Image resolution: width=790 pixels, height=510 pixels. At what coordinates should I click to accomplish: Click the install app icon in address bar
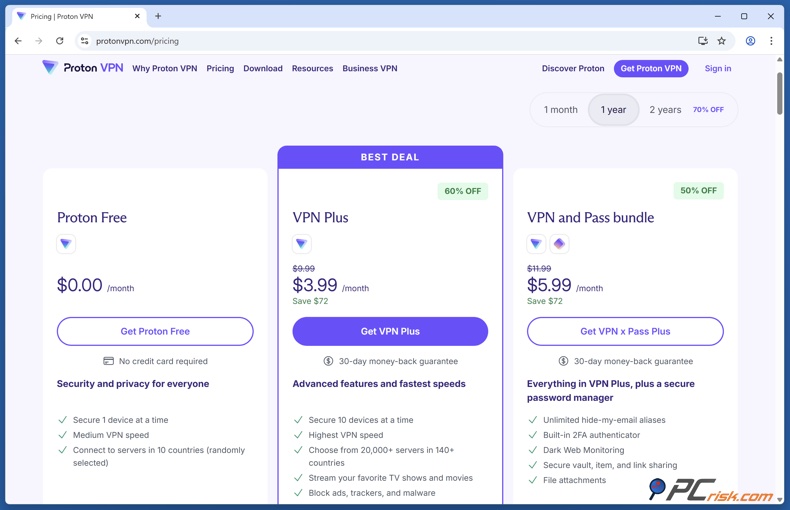pos(703,41)
